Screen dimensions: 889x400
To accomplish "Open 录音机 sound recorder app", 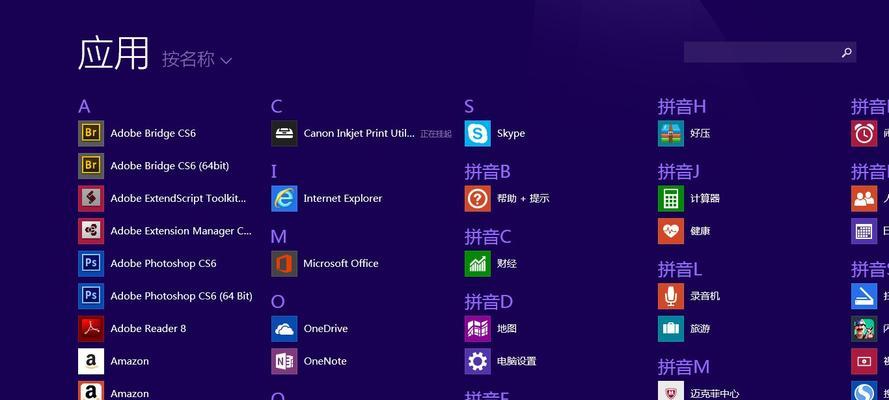I will 689,296.
